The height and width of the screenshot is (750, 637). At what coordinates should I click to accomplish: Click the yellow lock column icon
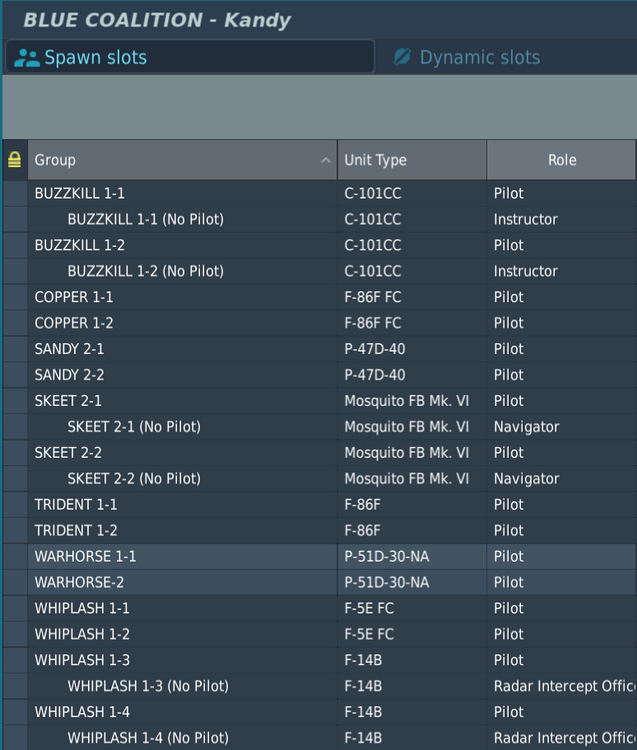14,160
